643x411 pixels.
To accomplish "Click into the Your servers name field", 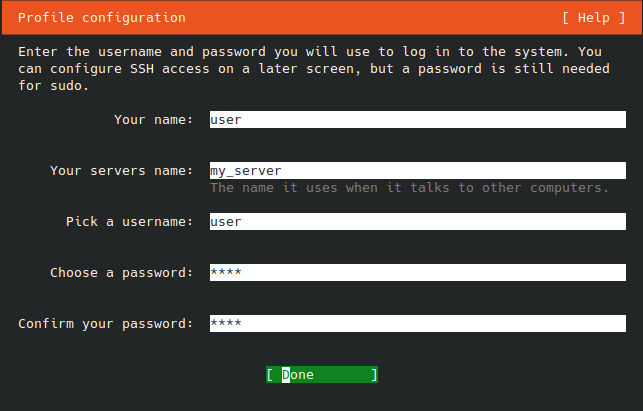I will (417, 170).
